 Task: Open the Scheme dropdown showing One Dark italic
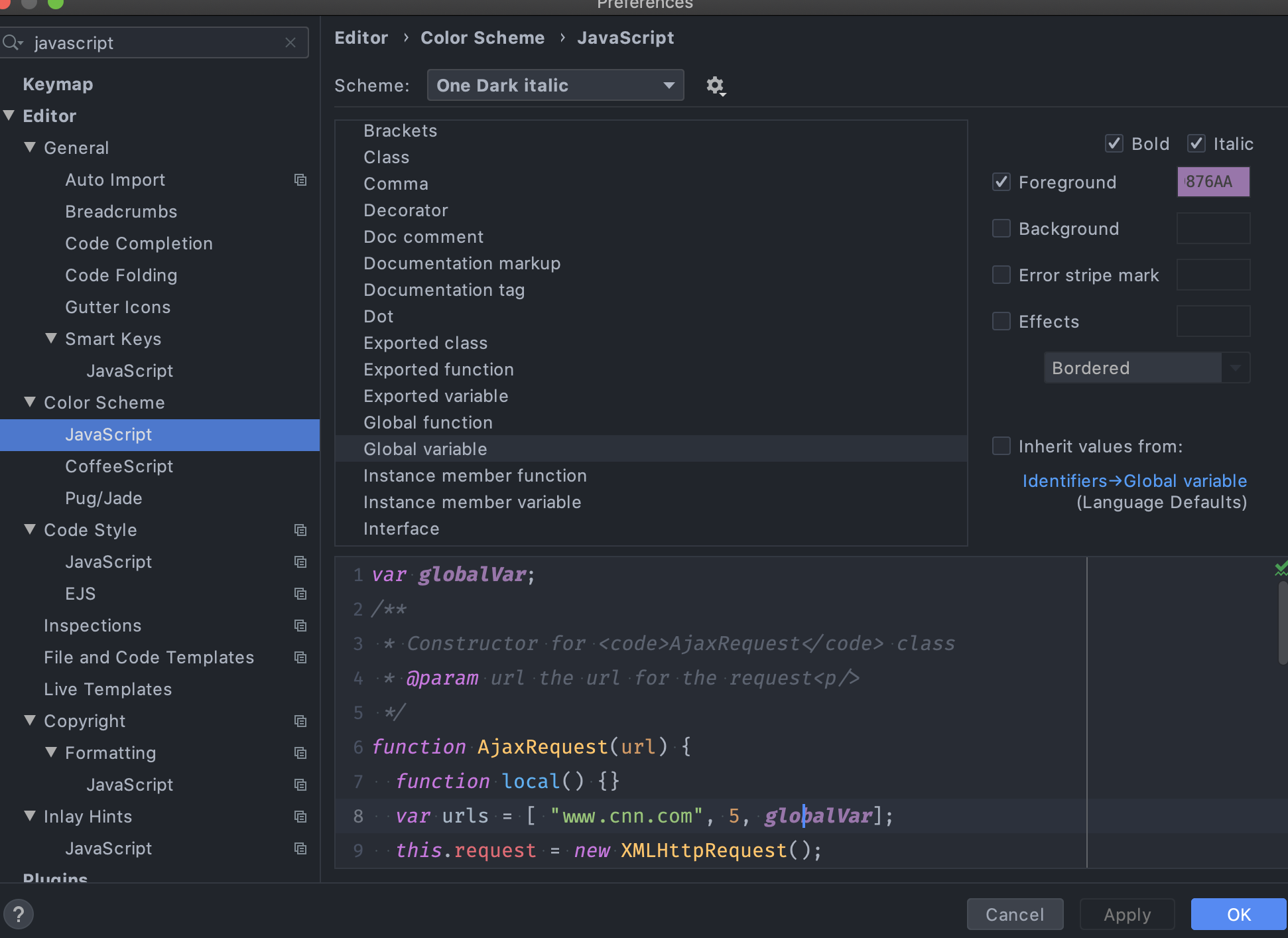pyautogui.click(x=555, y=85)
